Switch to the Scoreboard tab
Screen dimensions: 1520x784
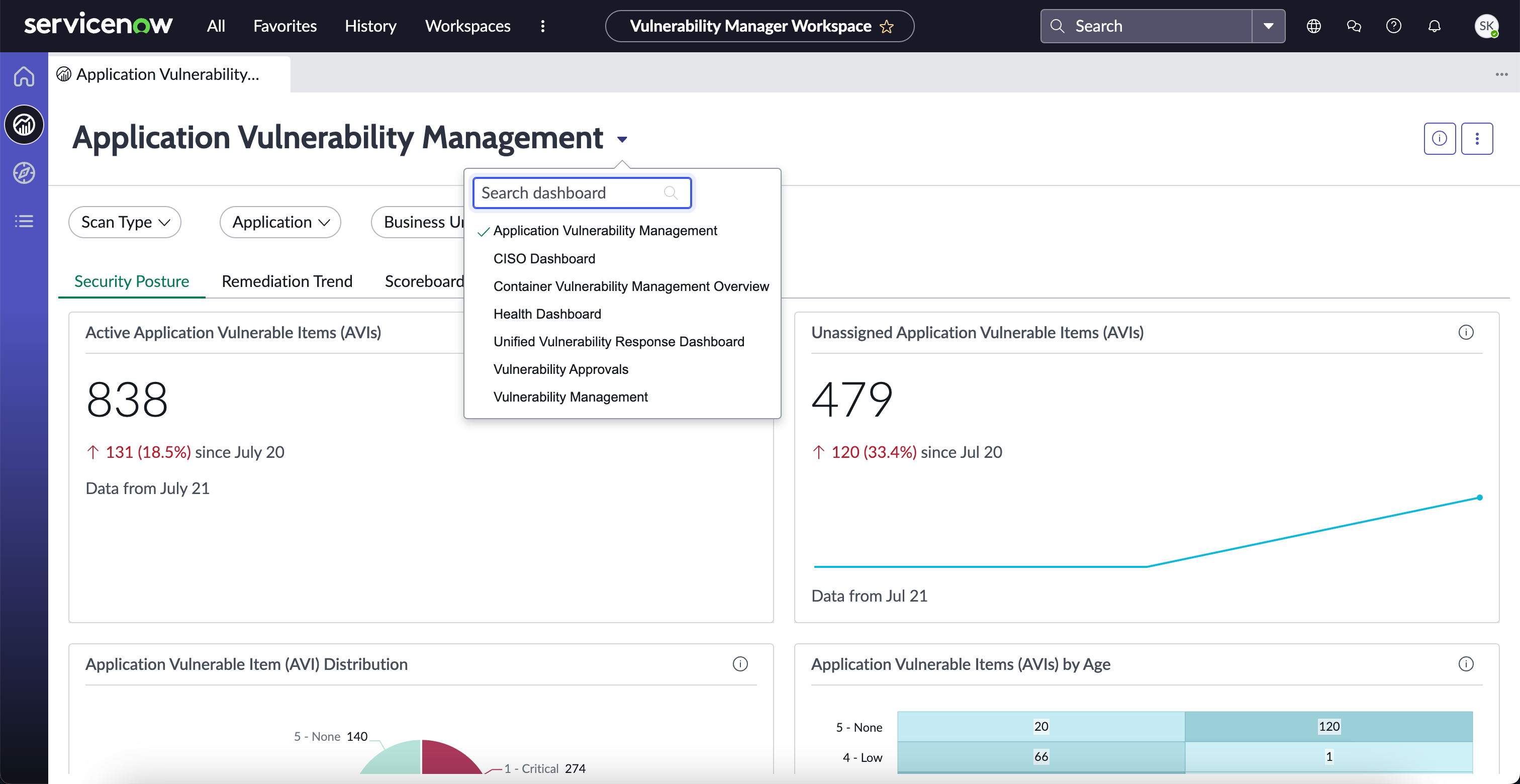coord(424,281)
